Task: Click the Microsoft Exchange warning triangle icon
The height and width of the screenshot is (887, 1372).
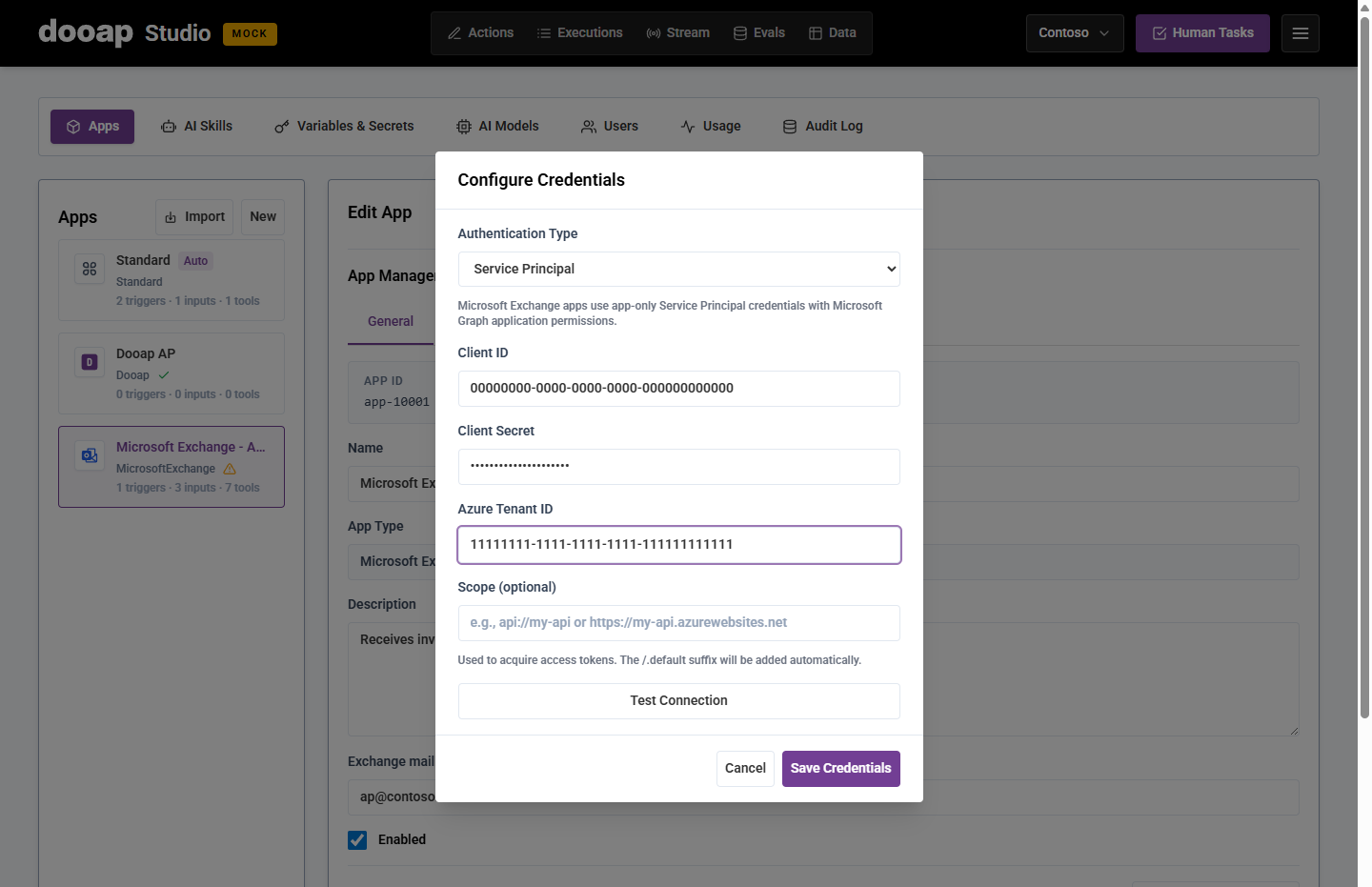Action: point(230,469)
